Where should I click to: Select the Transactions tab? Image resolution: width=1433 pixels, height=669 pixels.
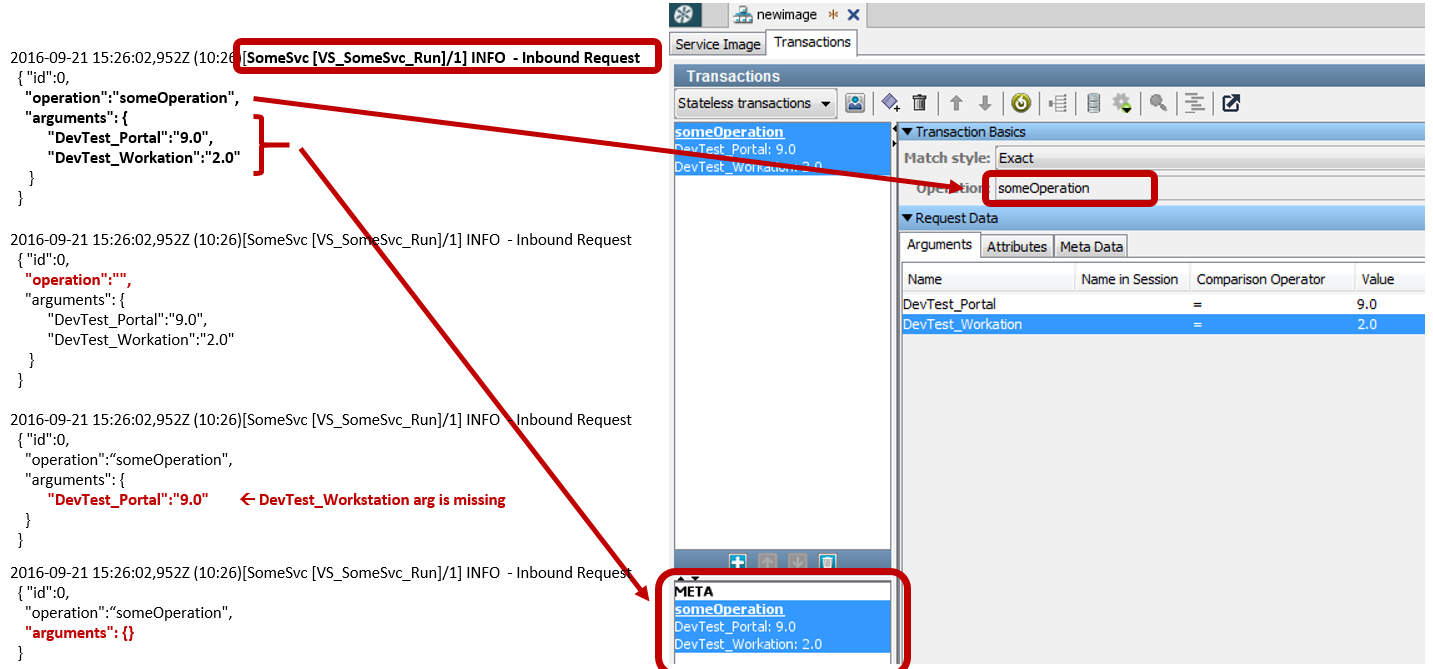pyautogui.click(x=813, y=42)
